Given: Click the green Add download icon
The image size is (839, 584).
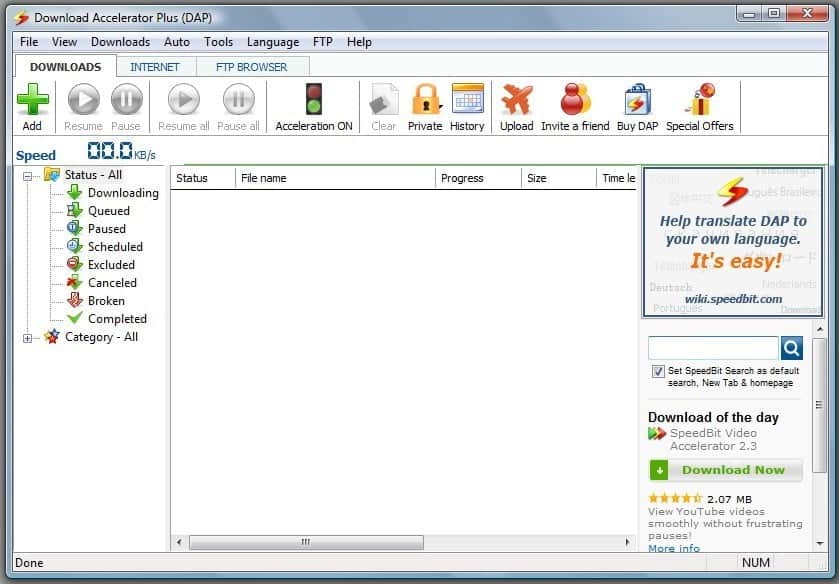Looking at the screenshot, I should pyautogui.click(x=33, y=100).
